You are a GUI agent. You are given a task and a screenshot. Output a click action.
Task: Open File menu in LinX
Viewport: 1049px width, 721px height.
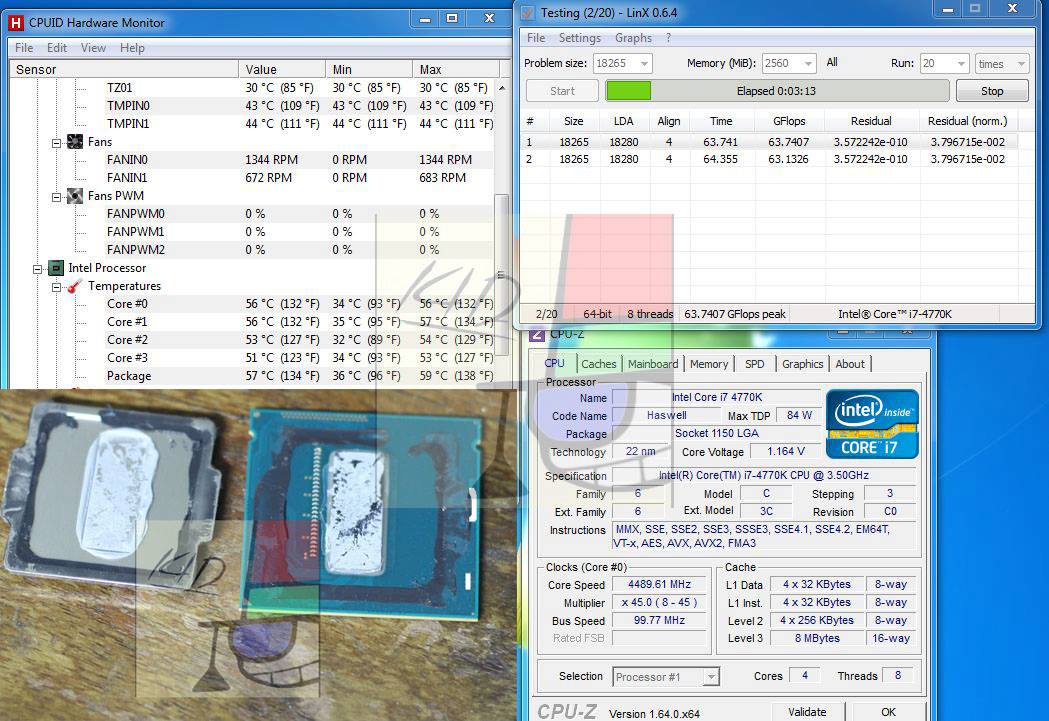(536, 38)
